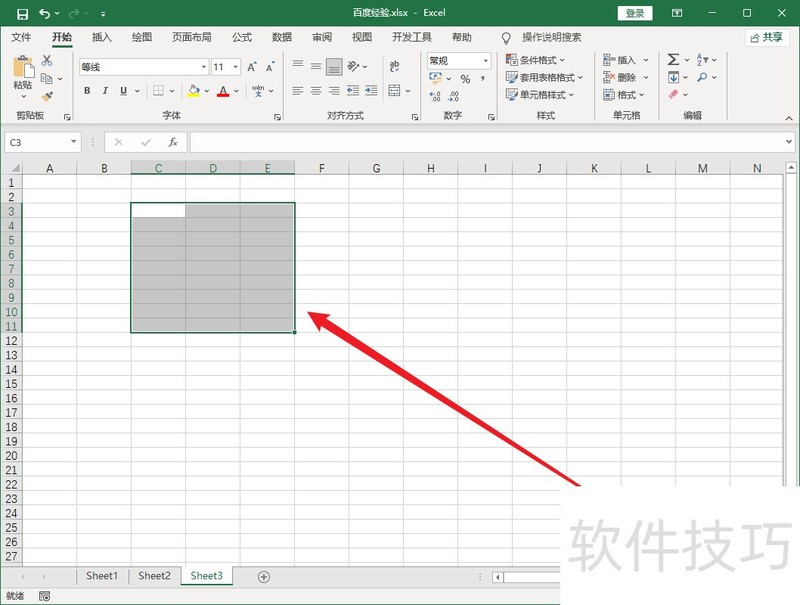Click the Cut scissors icon
The height and width of the screenshot is (605, 800).
pyautogui.click(x=47, y=61)
